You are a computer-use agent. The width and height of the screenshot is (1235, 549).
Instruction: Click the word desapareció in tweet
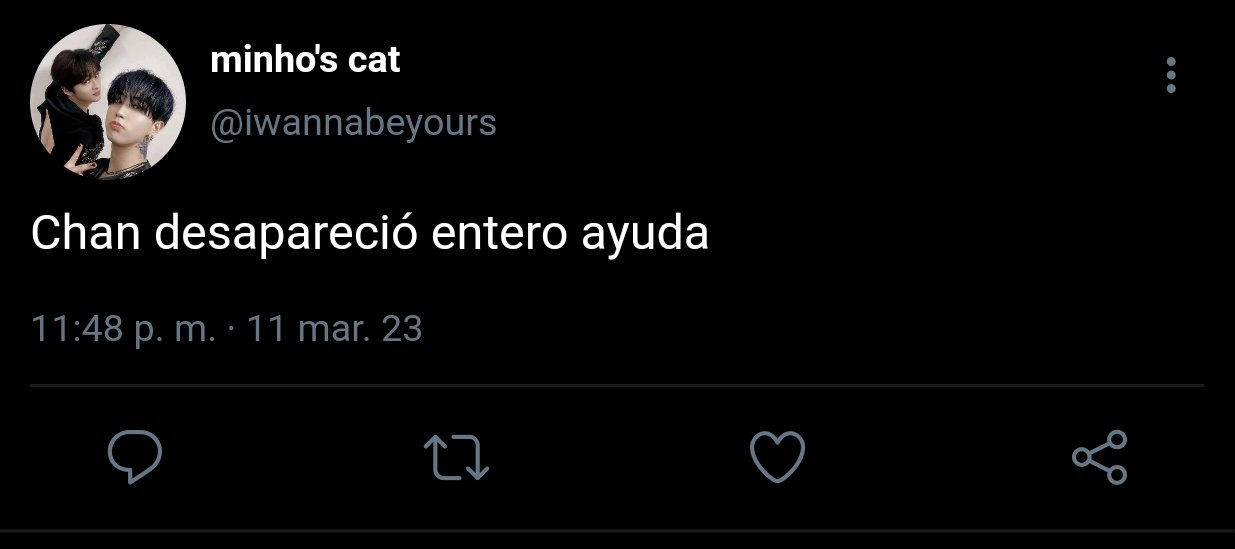[x=288, y=235]
